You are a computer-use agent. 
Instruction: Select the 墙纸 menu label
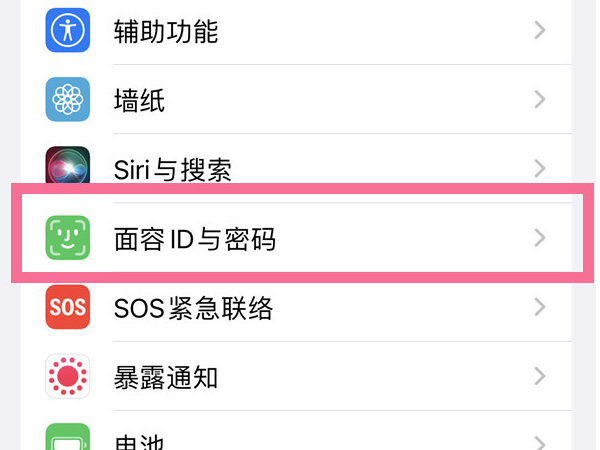click(138, 100)
